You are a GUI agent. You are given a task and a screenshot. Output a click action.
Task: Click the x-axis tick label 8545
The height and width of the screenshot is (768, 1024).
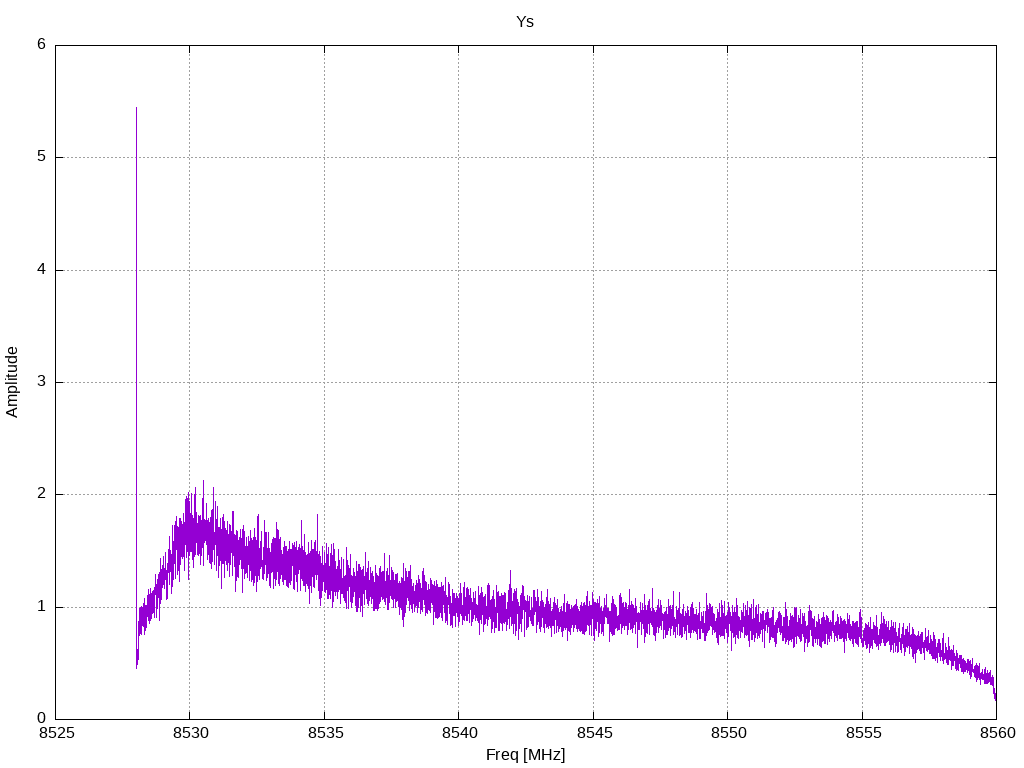click(x=594, y=733)
